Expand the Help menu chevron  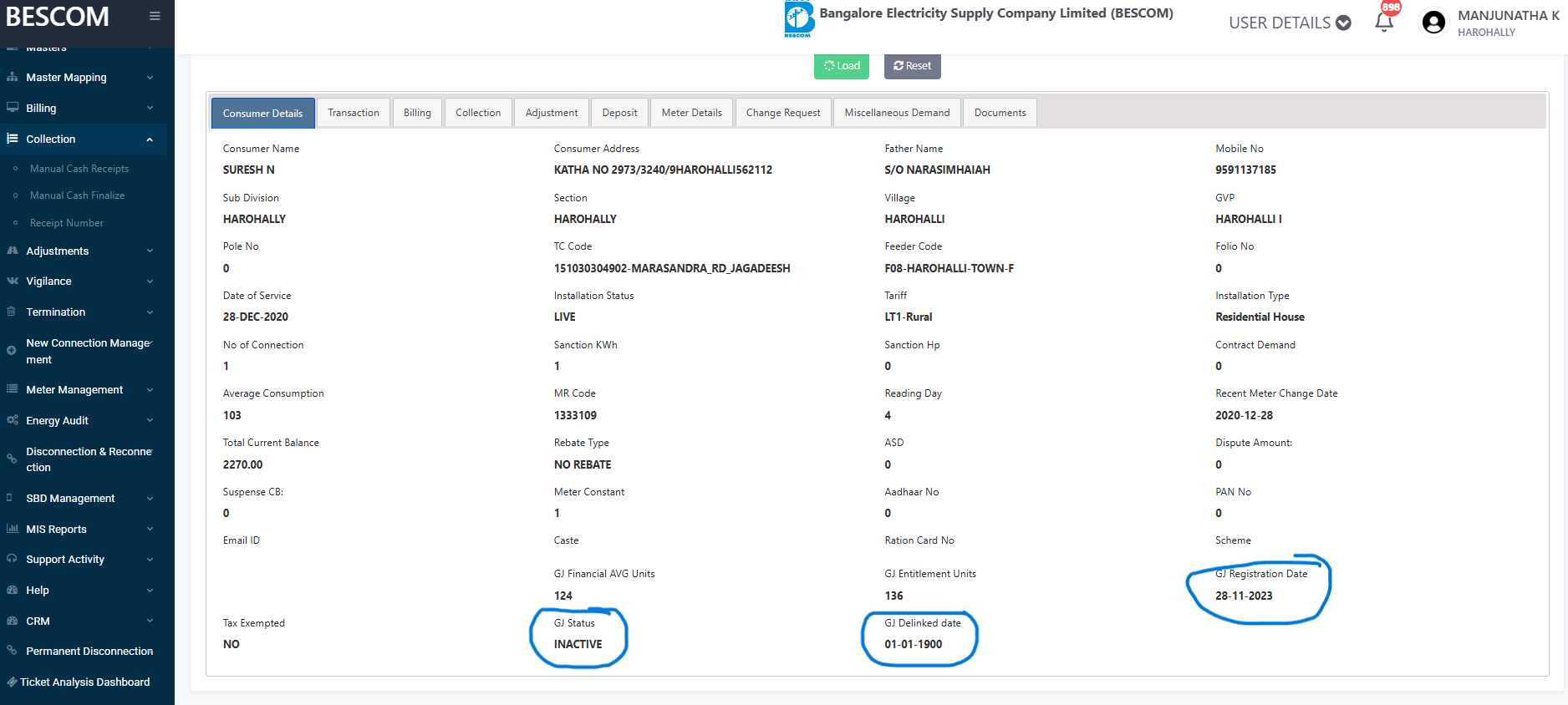(x=150, y=591)
